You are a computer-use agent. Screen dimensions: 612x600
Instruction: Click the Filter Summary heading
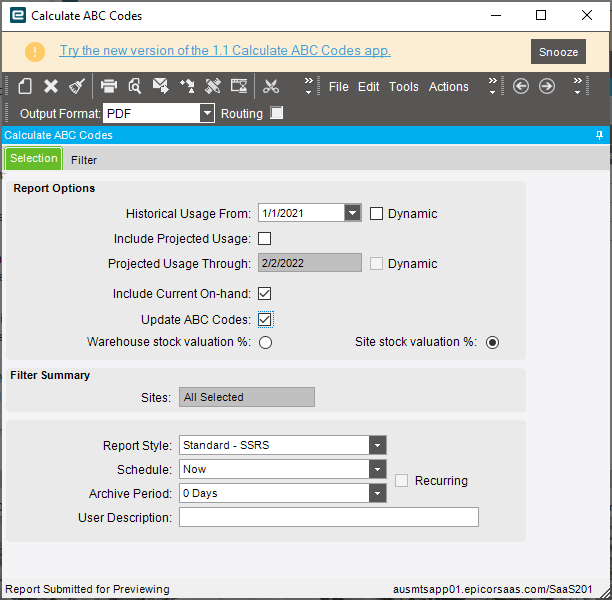click(x=50, y=375)
